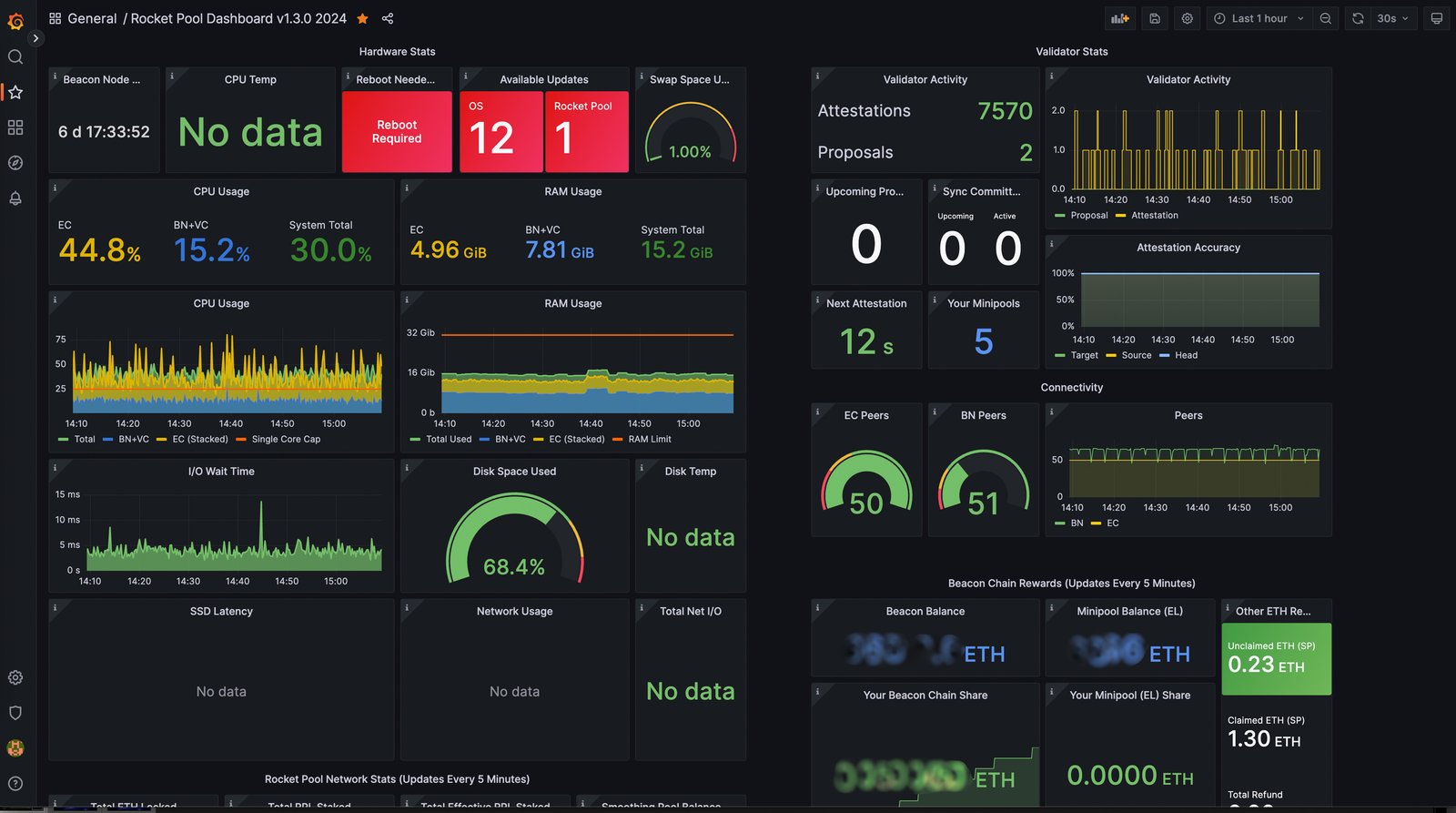Refresh the dashboard now
1456x813 pixels.
pyautogui.click(x=1358, y=18)
